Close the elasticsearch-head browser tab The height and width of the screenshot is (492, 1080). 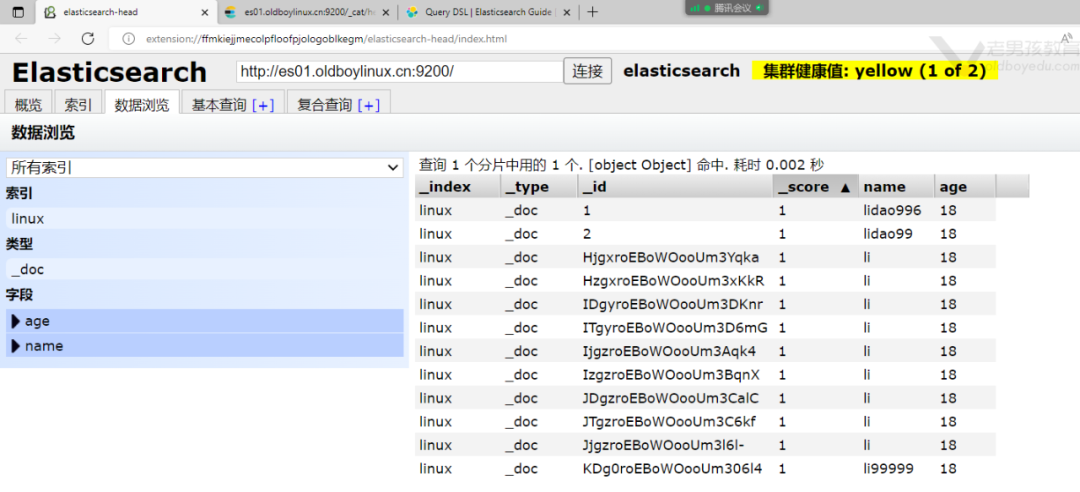point(205,12)
